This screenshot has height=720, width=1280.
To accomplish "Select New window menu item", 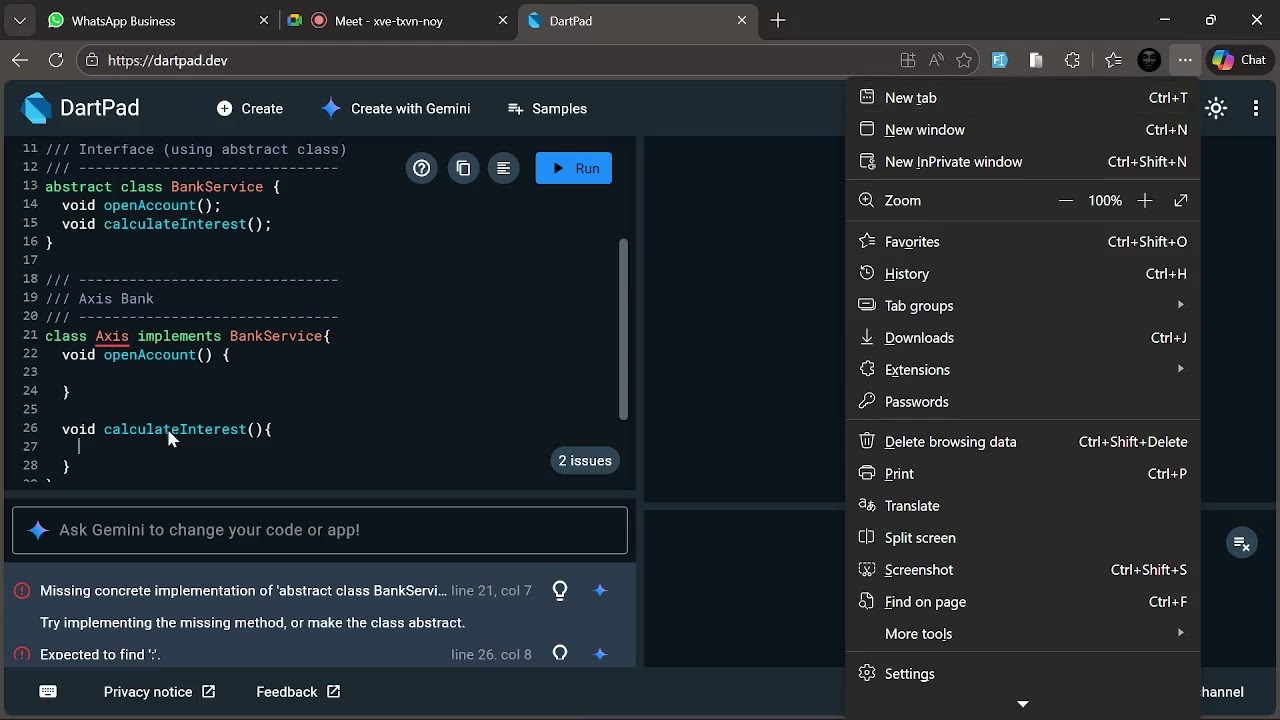I will pos(1023,130).
